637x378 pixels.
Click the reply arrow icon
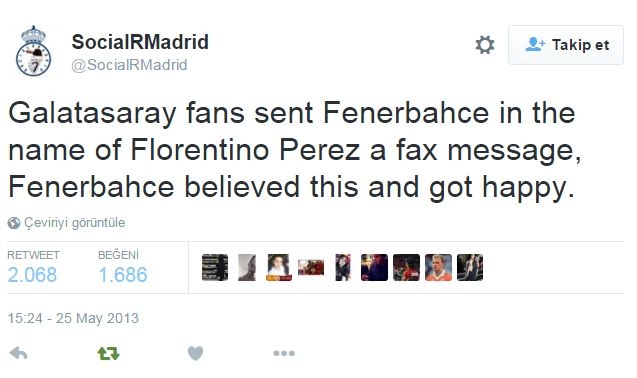[x=18, y=353]
